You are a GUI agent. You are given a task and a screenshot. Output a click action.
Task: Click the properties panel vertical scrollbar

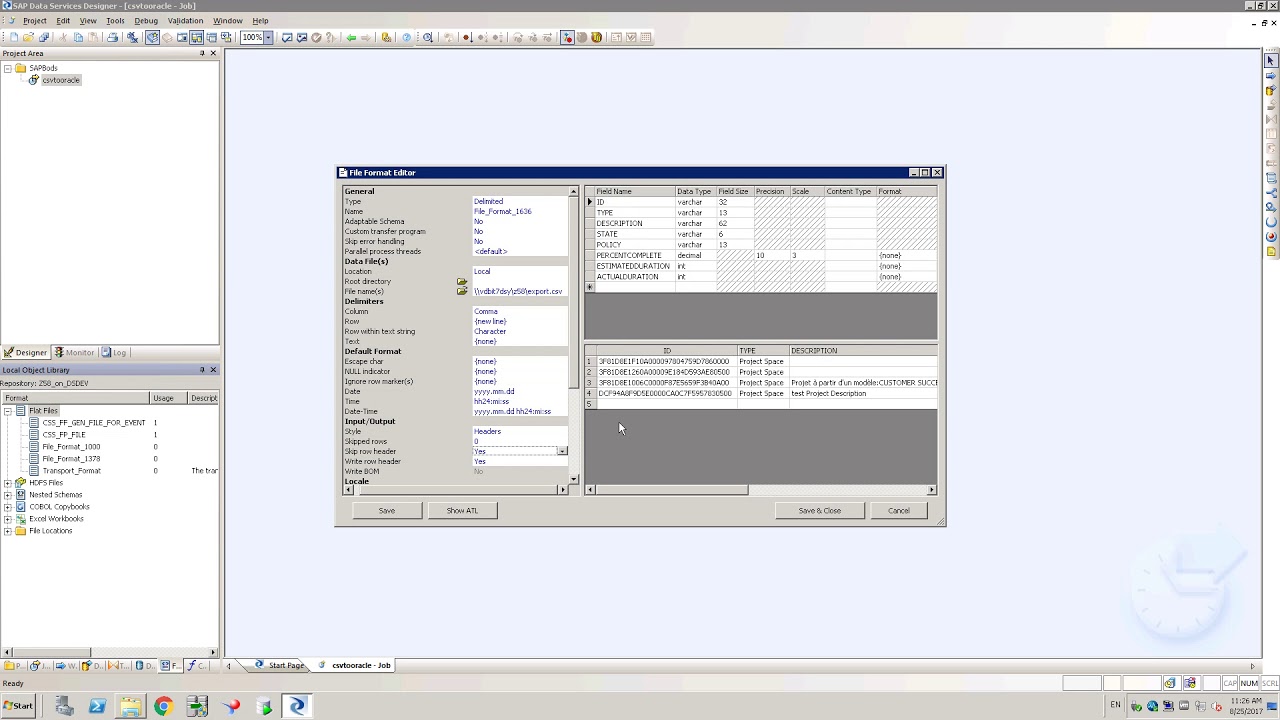[574, 335]
